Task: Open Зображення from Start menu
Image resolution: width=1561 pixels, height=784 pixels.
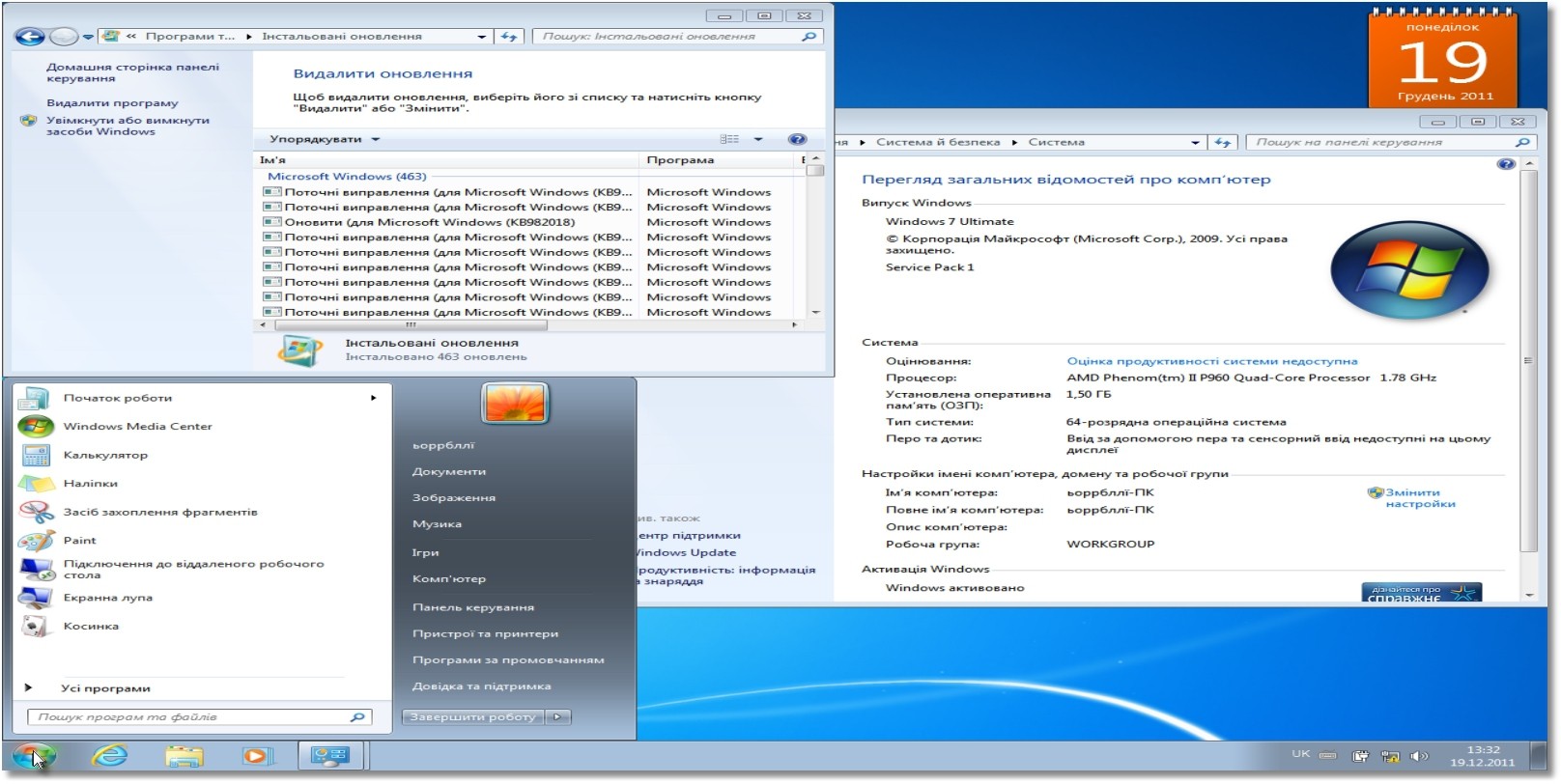Action: 454,498
